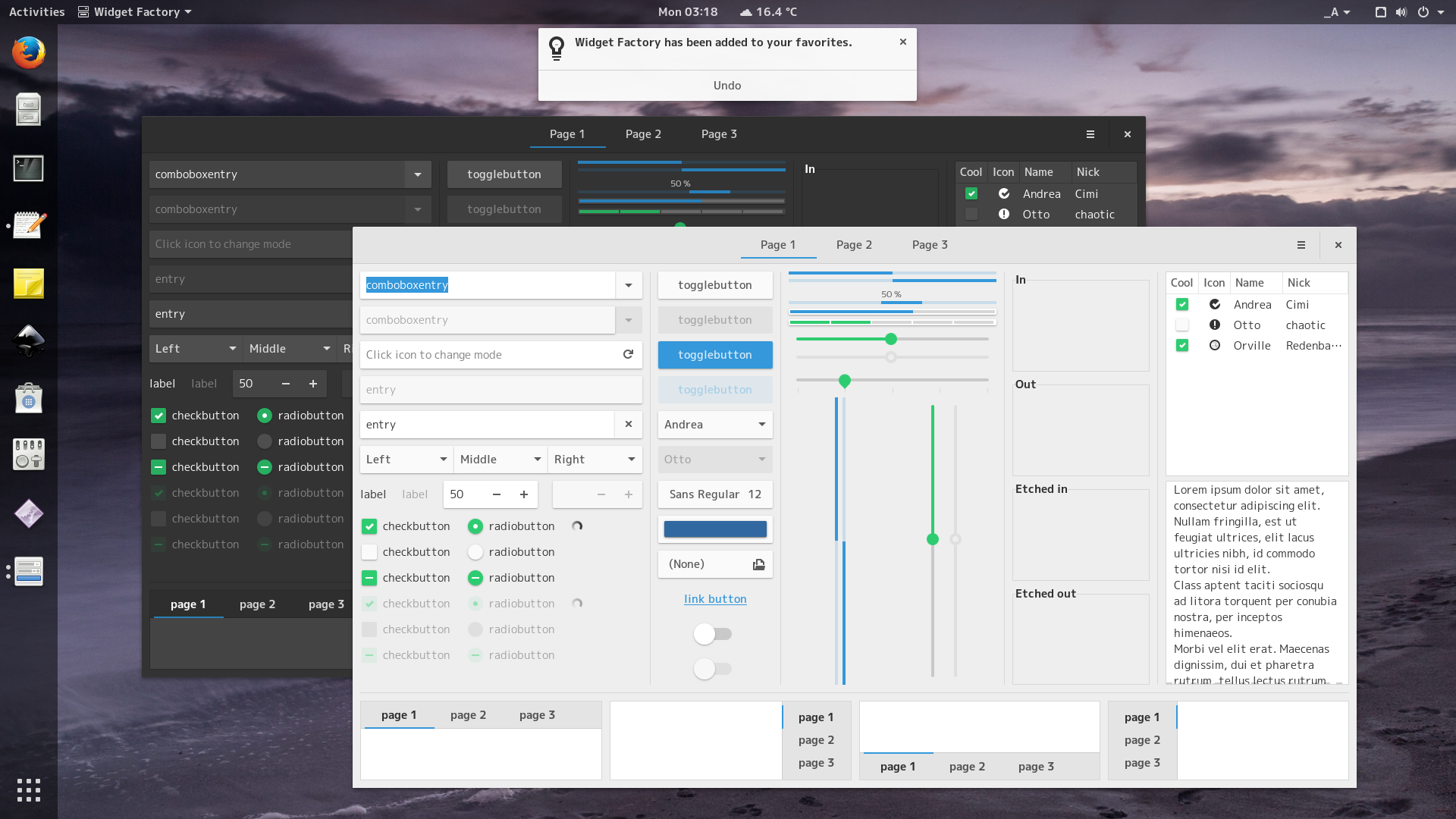The width and height of the screenshot is (1456, 819).
Task: Select the page 3 tab in bottom-left notebook
Action: pyautogui.click(x=537, y=715)
